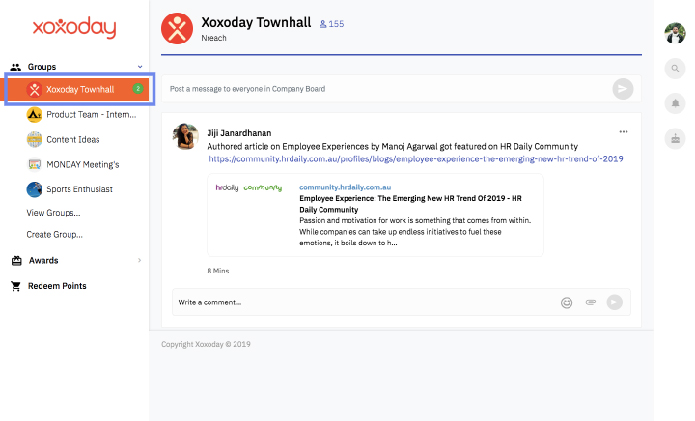This screenshot has height=421, width=695.
Task: Click the search icon on right rail
Action: 675,69
